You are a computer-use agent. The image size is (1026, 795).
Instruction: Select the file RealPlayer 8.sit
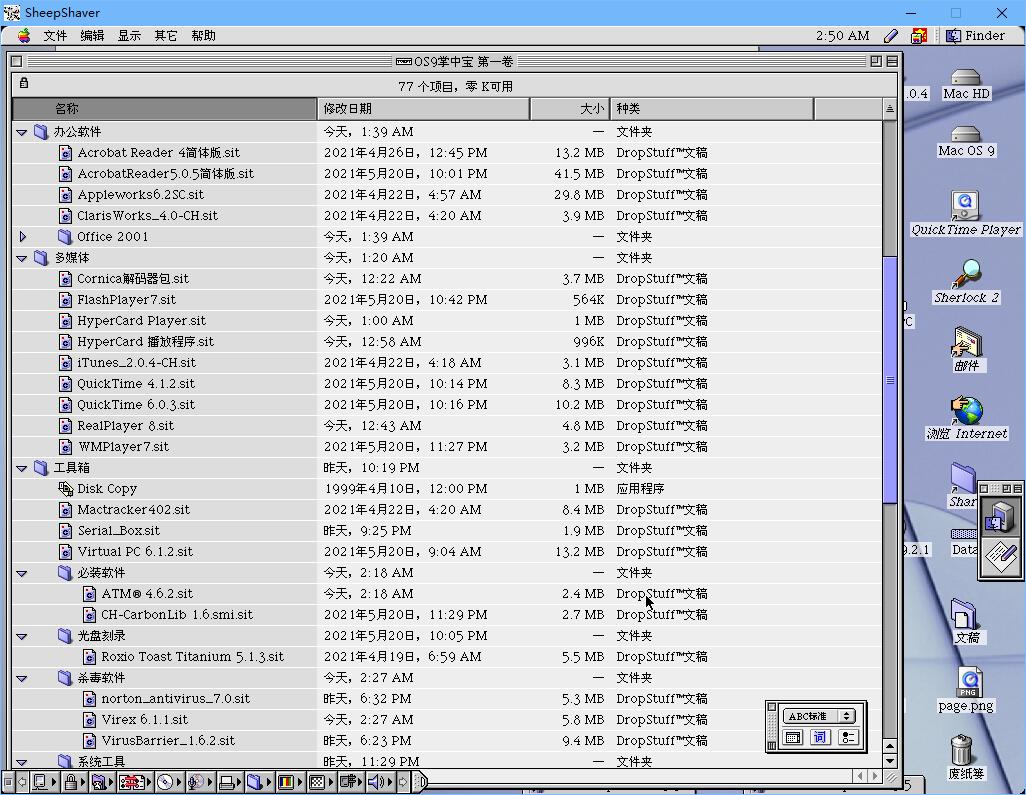pyautogui.click(x=126, y=426)
